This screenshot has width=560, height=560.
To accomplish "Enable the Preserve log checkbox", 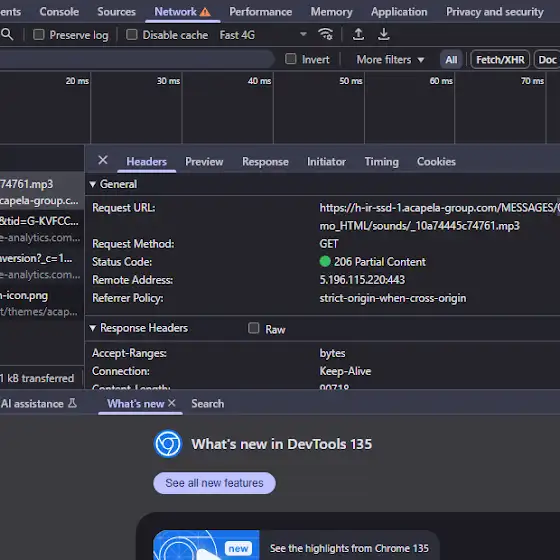I will click(x=39, y=35).
